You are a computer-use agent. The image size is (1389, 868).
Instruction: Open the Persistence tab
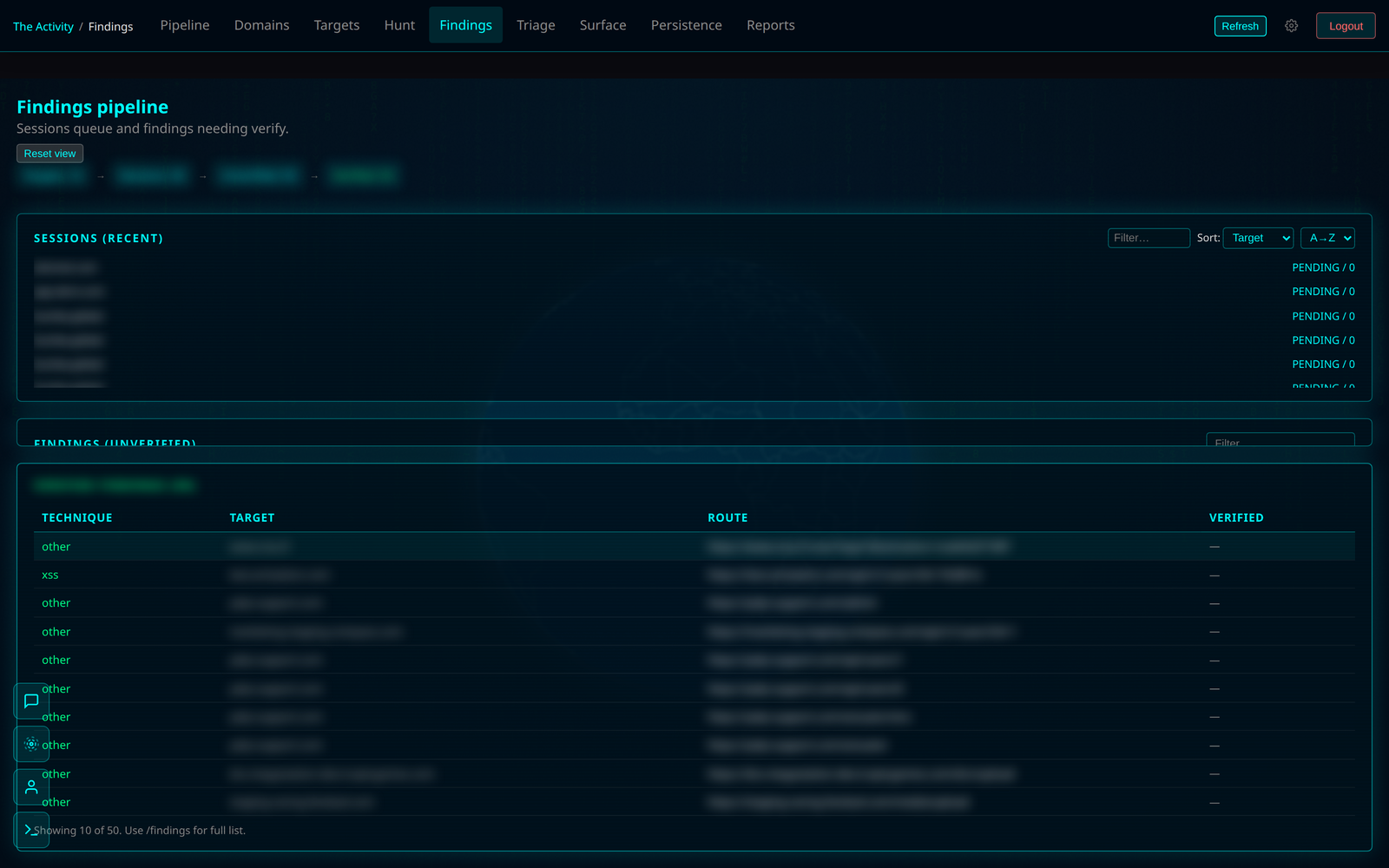click(686, 25)
